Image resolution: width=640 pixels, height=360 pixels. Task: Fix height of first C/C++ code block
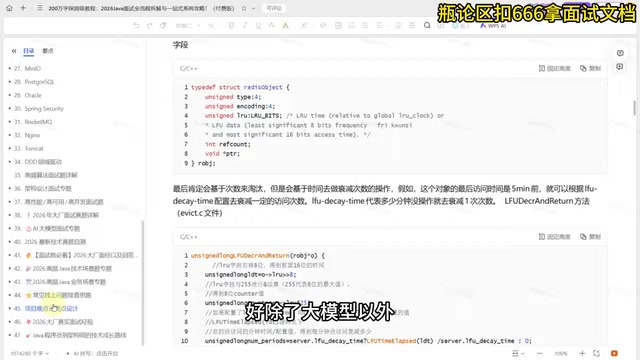[x=554, y=68]
